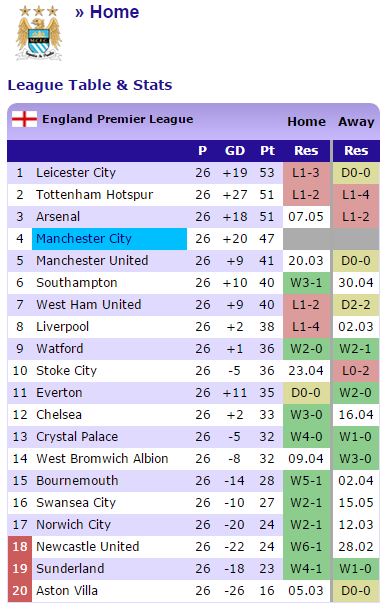Click Newcastle United home result W6-1
390x612 pixels.
pyautogui.click(x=306, y=546)
